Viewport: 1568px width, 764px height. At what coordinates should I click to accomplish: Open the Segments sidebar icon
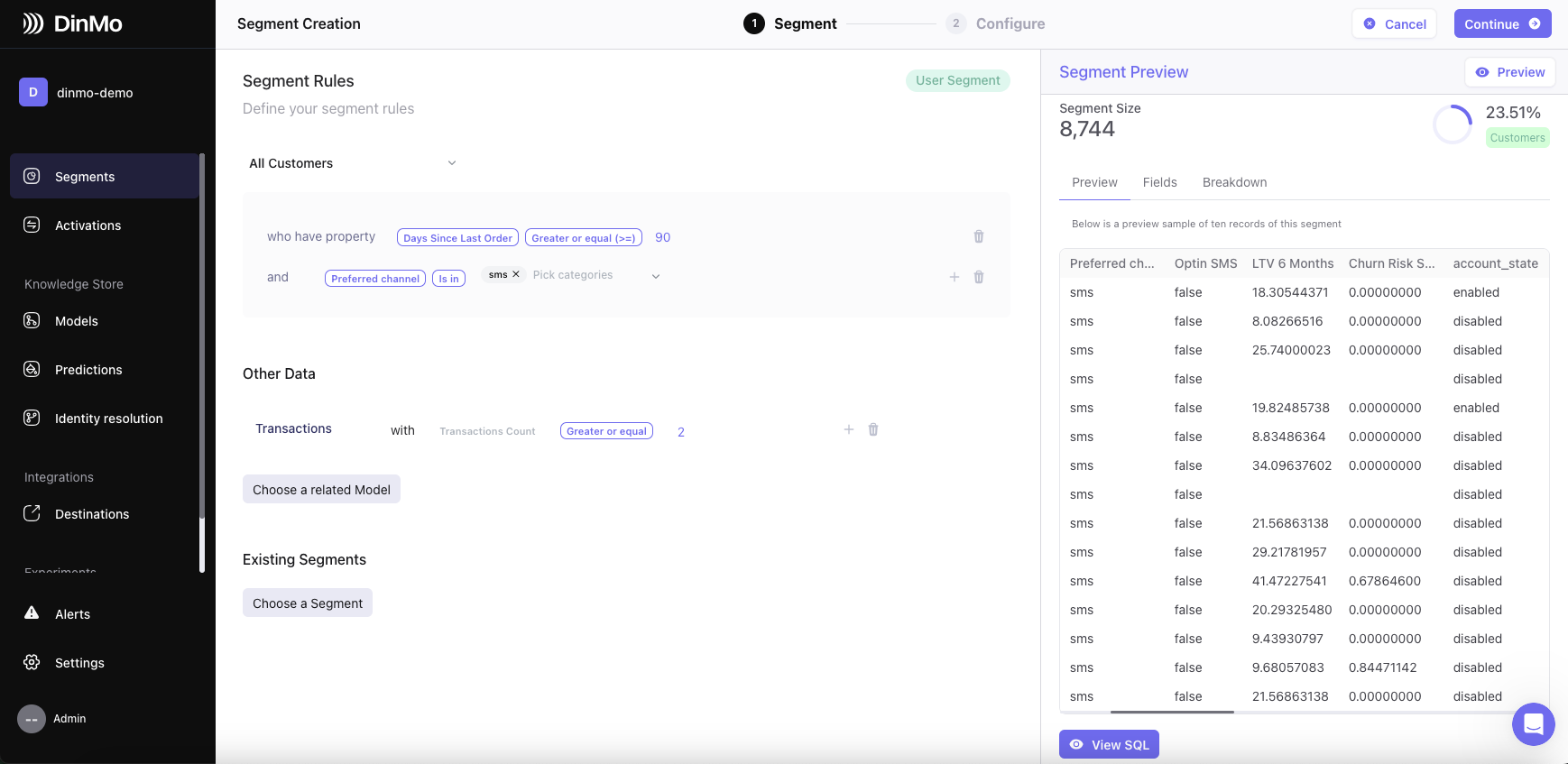[x=32, y=176]
